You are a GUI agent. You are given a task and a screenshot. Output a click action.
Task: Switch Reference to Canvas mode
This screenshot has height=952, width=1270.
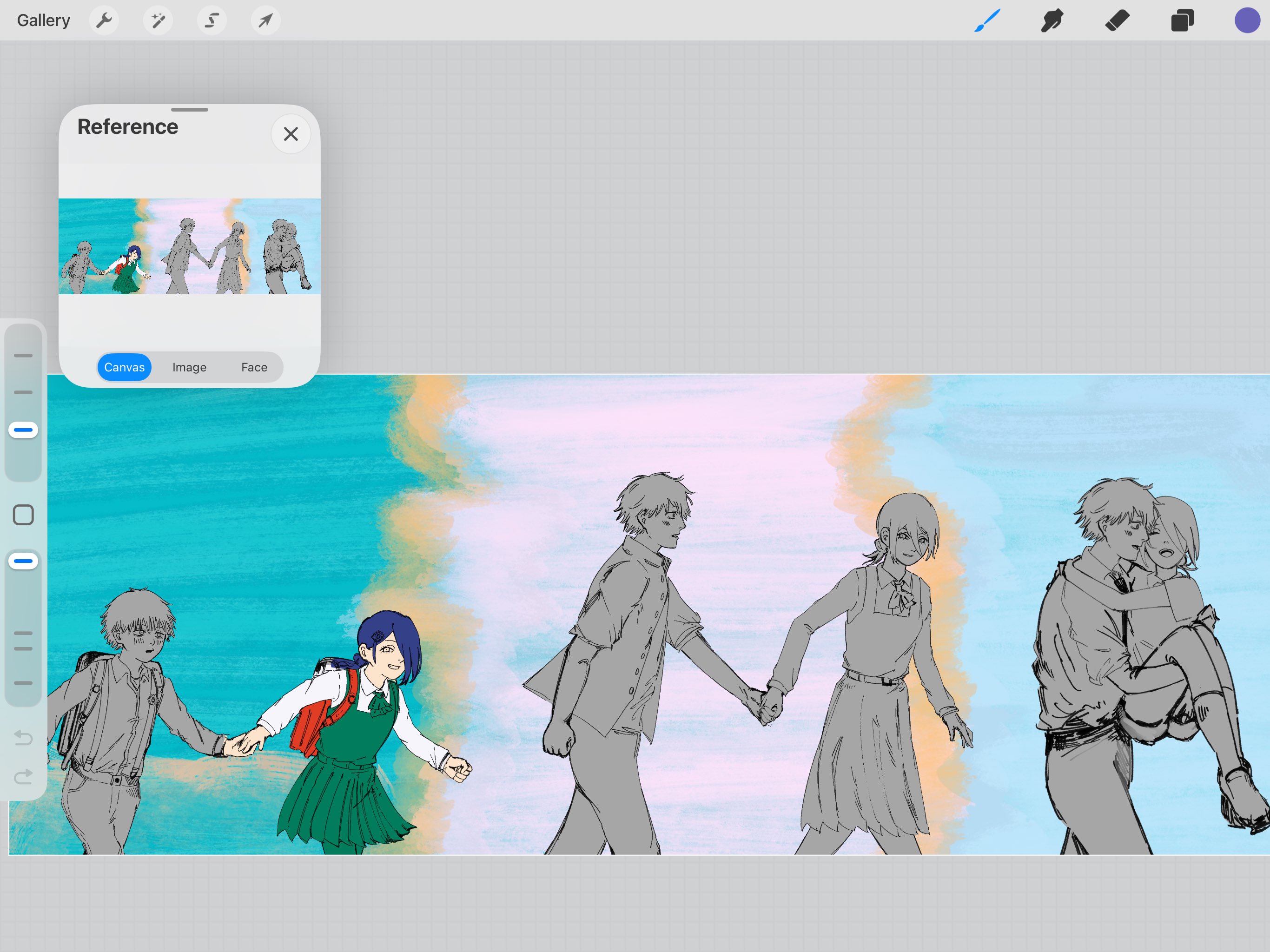point(125,367)
